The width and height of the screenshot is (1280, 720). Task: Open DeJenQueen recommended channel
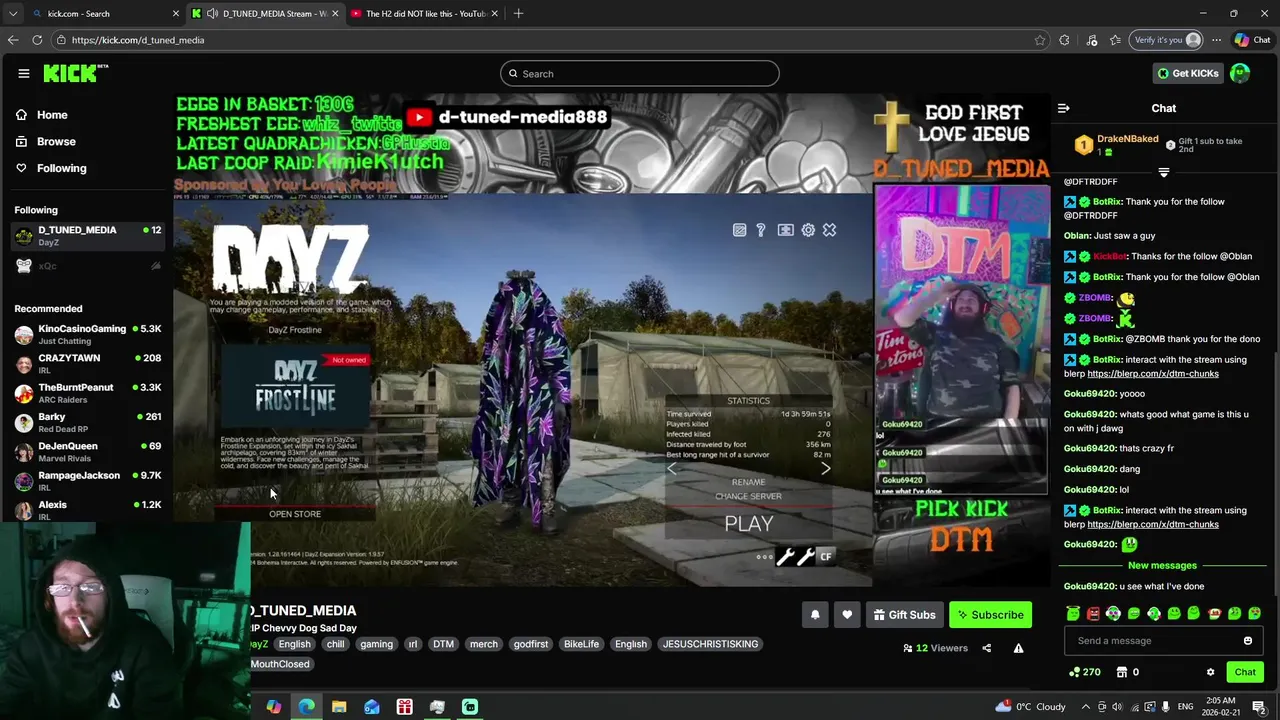tap(88, 452)
